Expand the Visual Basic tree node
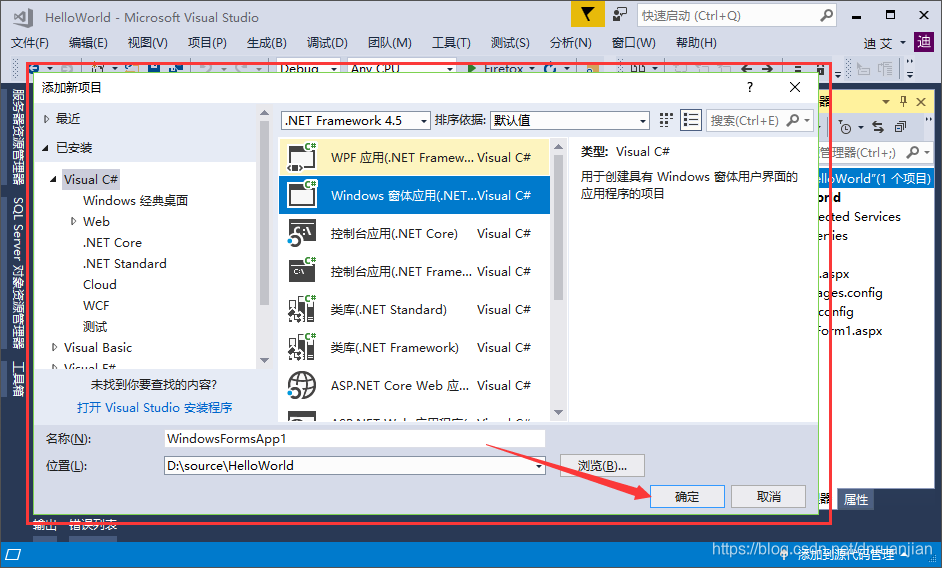The height and width of the screenshot is (568, 942). [x=54, y=347]
